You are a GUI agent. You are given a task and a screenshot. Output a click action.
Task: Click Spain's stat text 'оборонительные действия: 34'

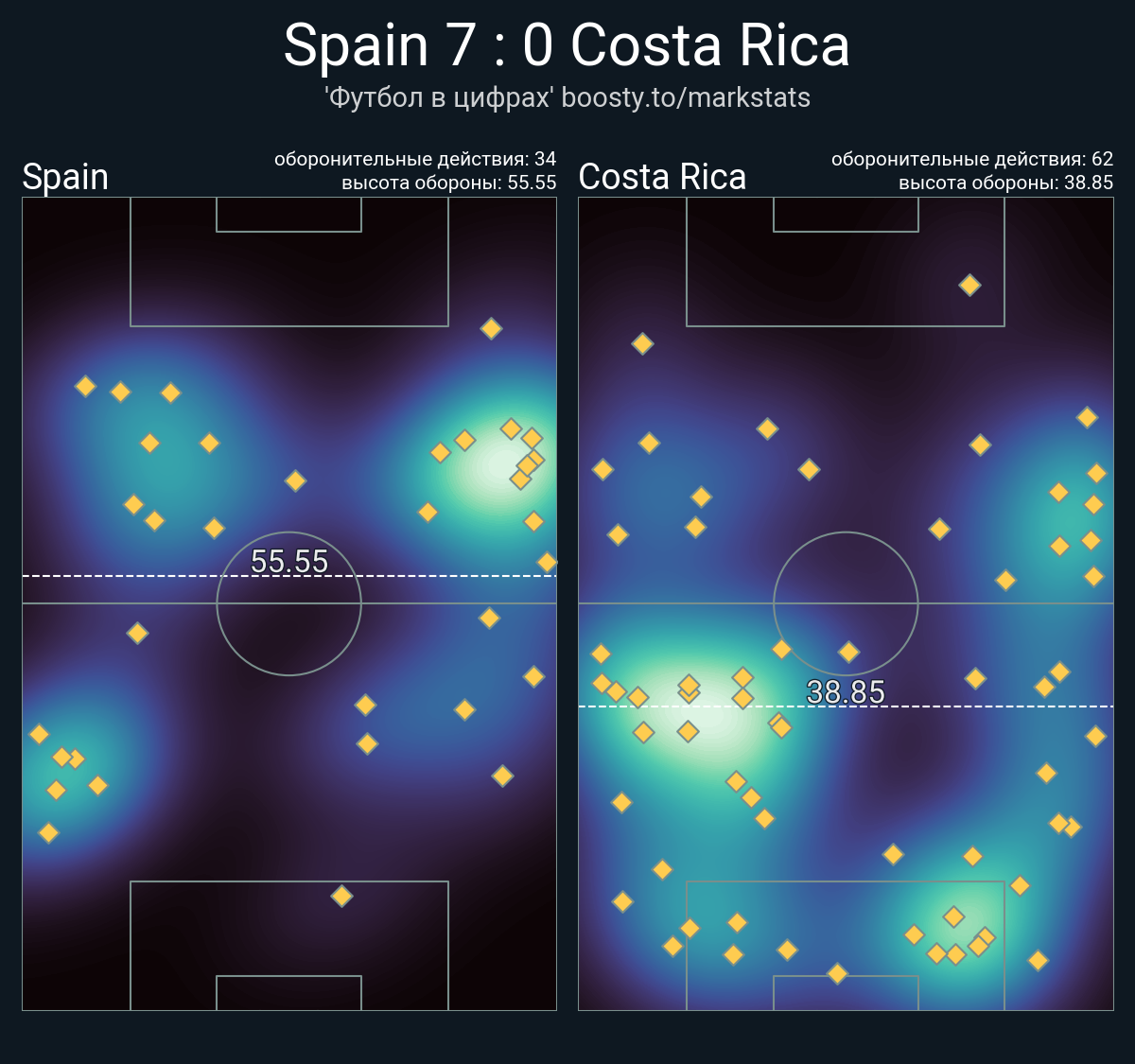click(x=415, y=159)
